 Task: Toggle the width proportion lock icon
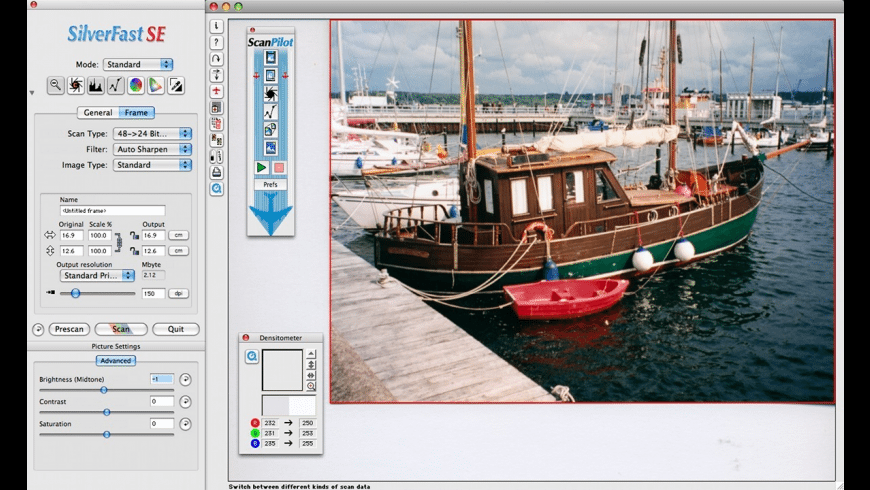[x=133, y=235]
